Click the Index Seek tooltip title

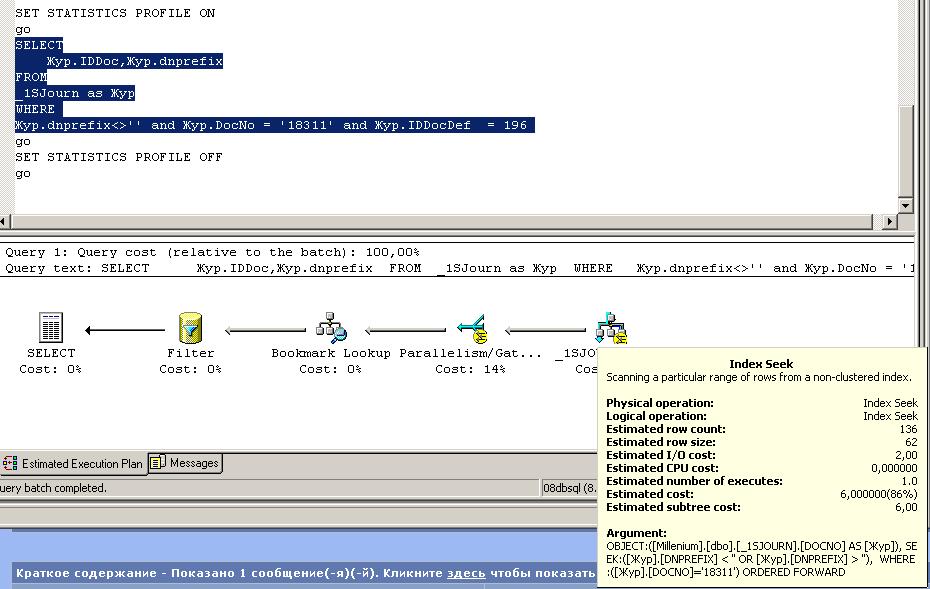click(x=761, y=364)
